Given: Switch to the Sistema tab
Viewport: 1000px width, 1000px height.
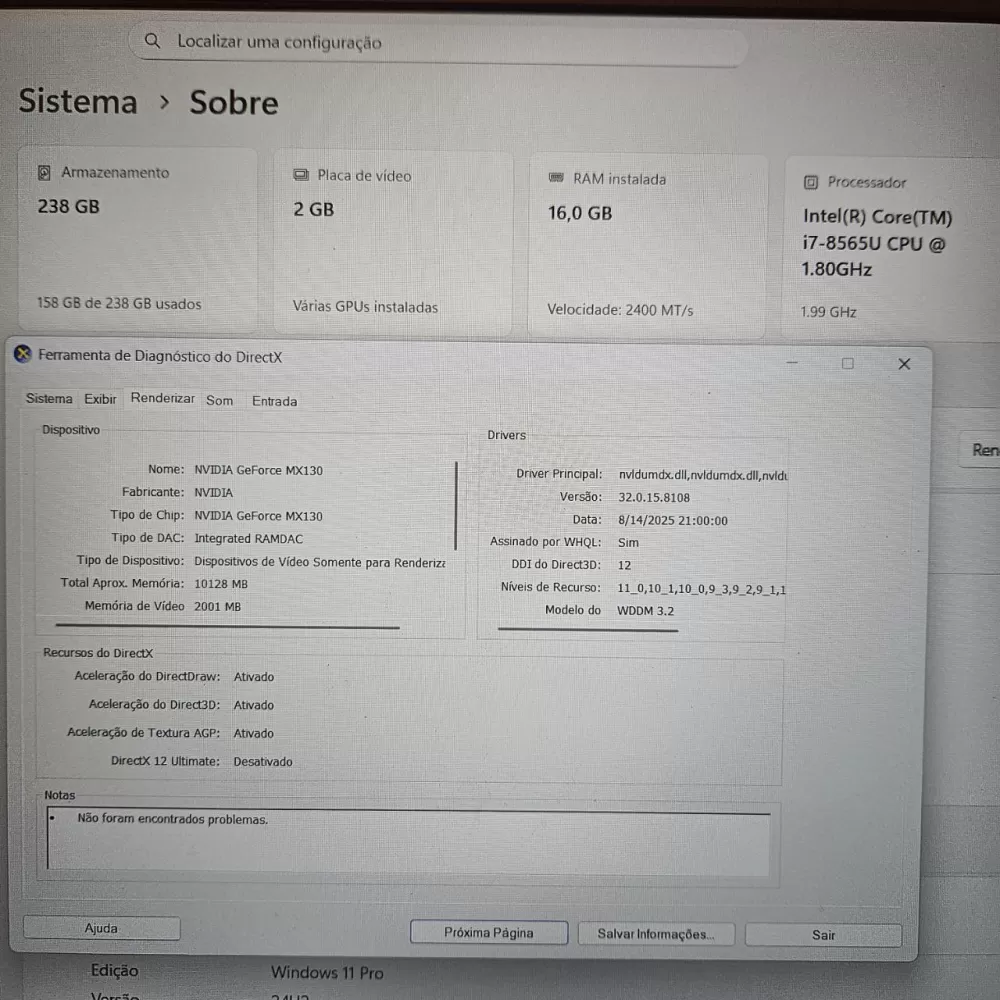Looking at the screenshot, I should 49,399.
